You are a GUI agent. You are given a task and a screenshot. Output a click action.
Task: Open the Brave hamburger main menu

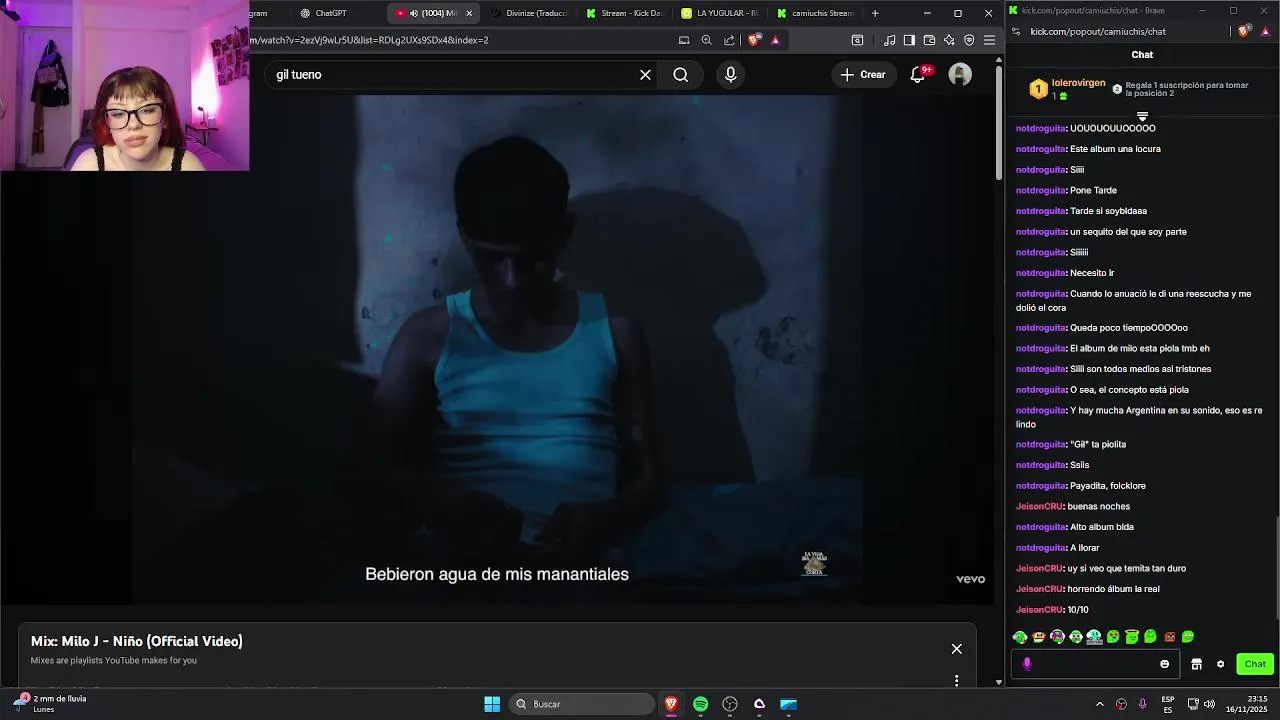coord(989,40)
